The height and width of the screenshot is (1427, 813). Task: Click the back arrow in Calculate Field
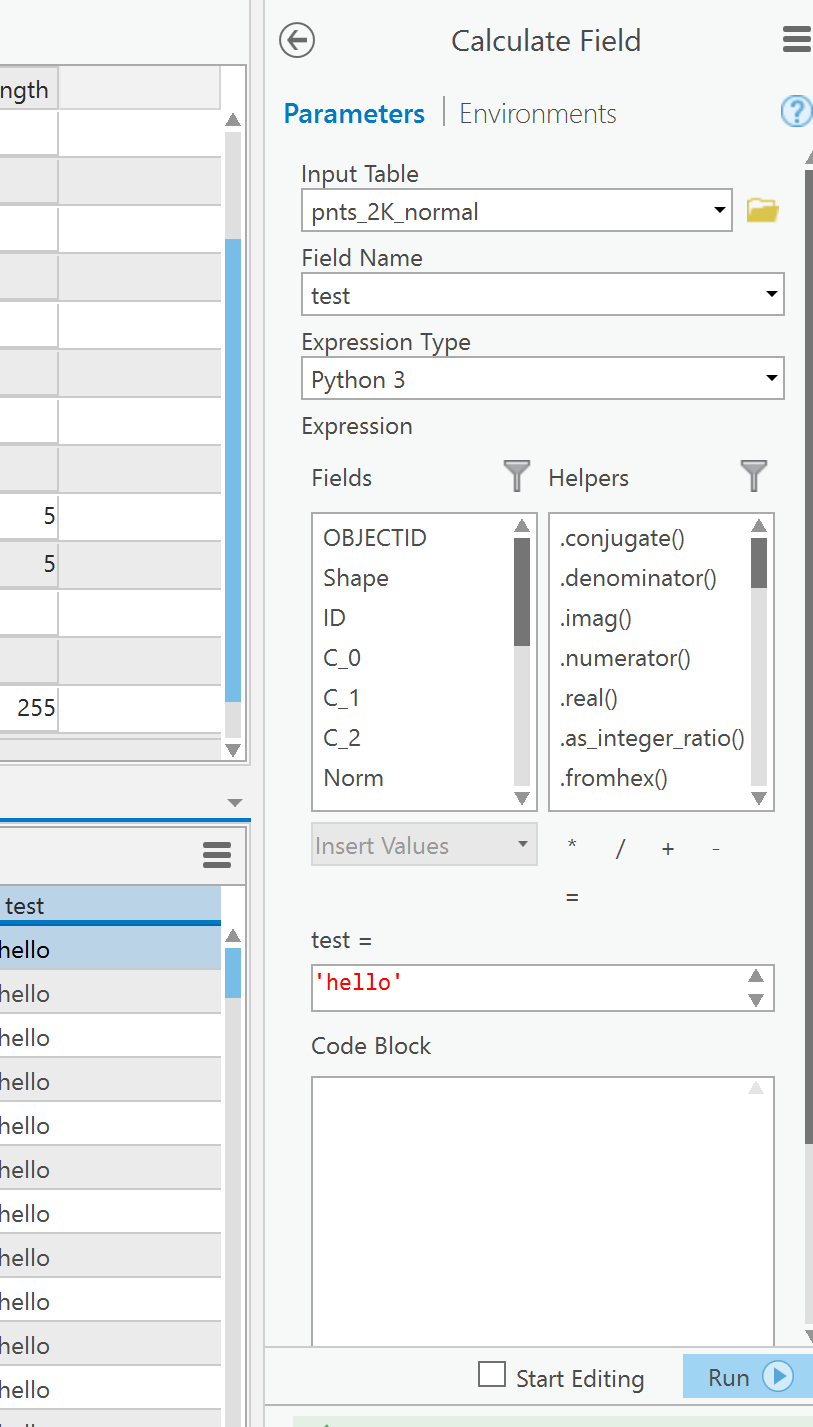tap(297, 40)
